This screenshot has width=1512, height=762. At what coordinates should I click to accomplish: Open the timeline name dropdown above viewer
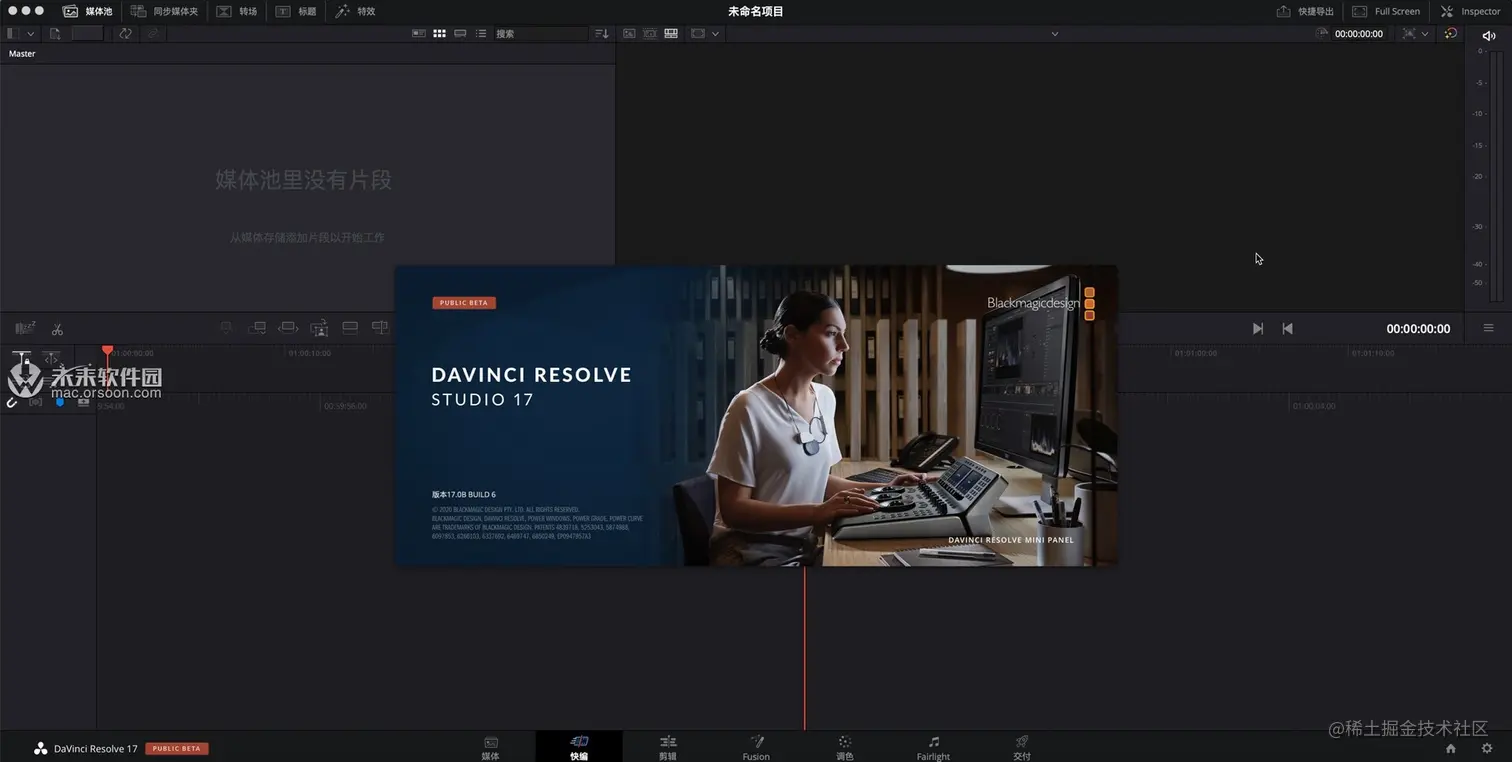(x=1055, y=34)
